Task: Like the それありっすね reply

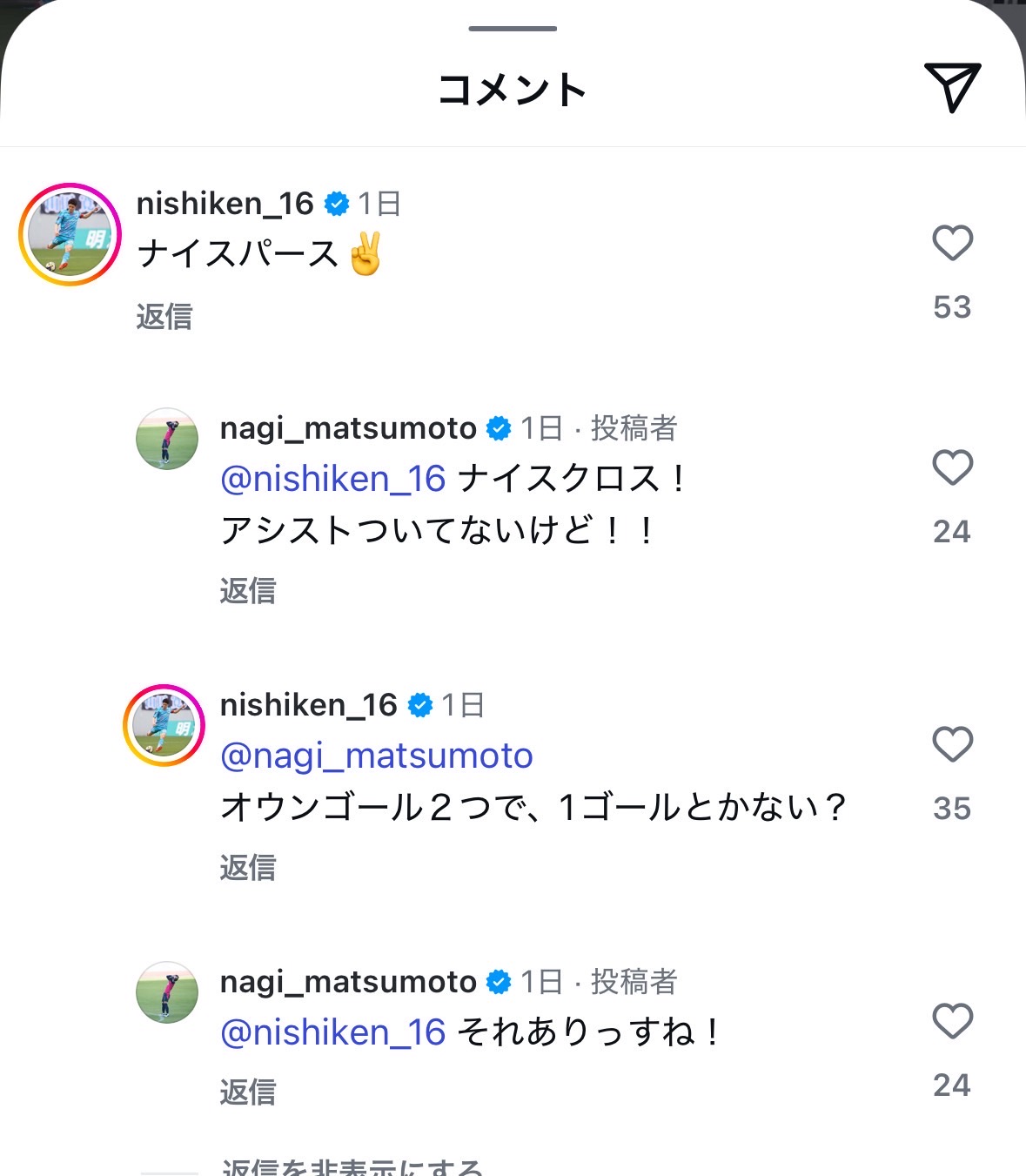Action: (952, 1021)
